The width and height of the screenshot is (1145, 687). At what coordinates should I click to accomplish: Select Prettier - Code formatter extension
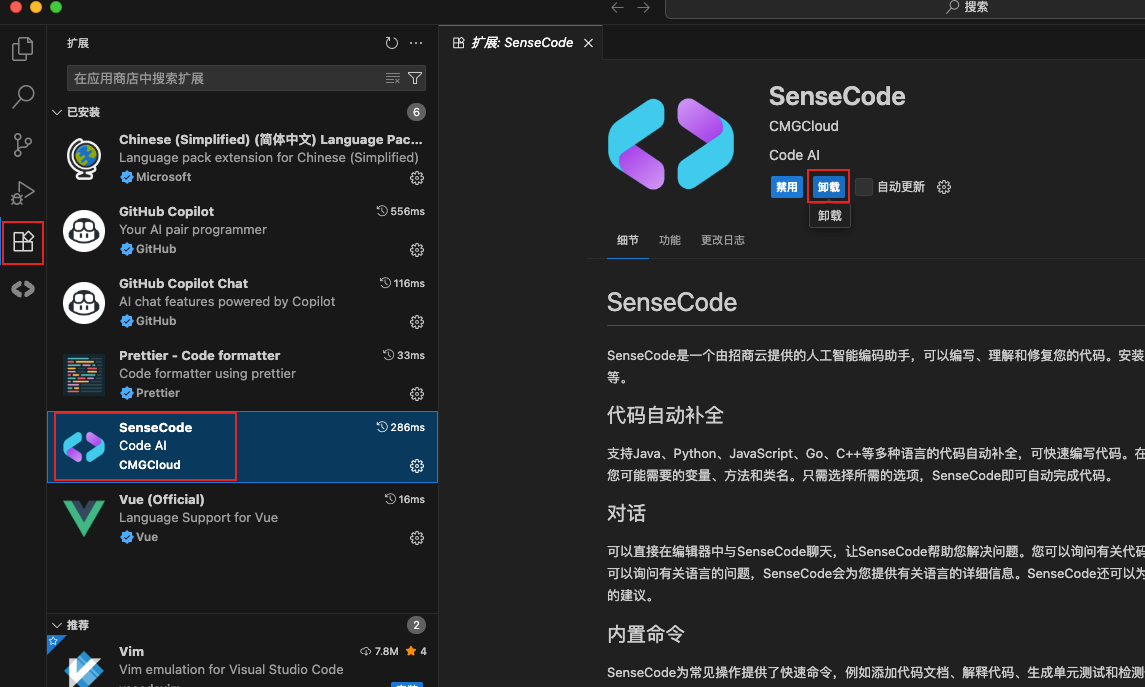coord(242,375)
